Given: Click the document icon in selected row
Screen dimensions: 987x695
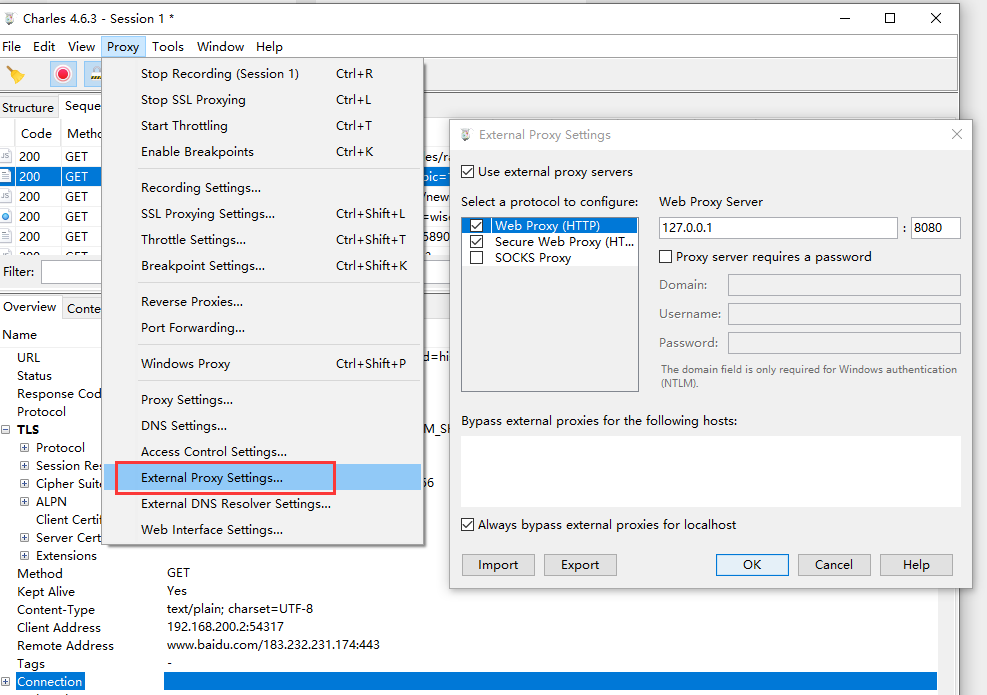Looking at the screenshot, I should [6, 177].
